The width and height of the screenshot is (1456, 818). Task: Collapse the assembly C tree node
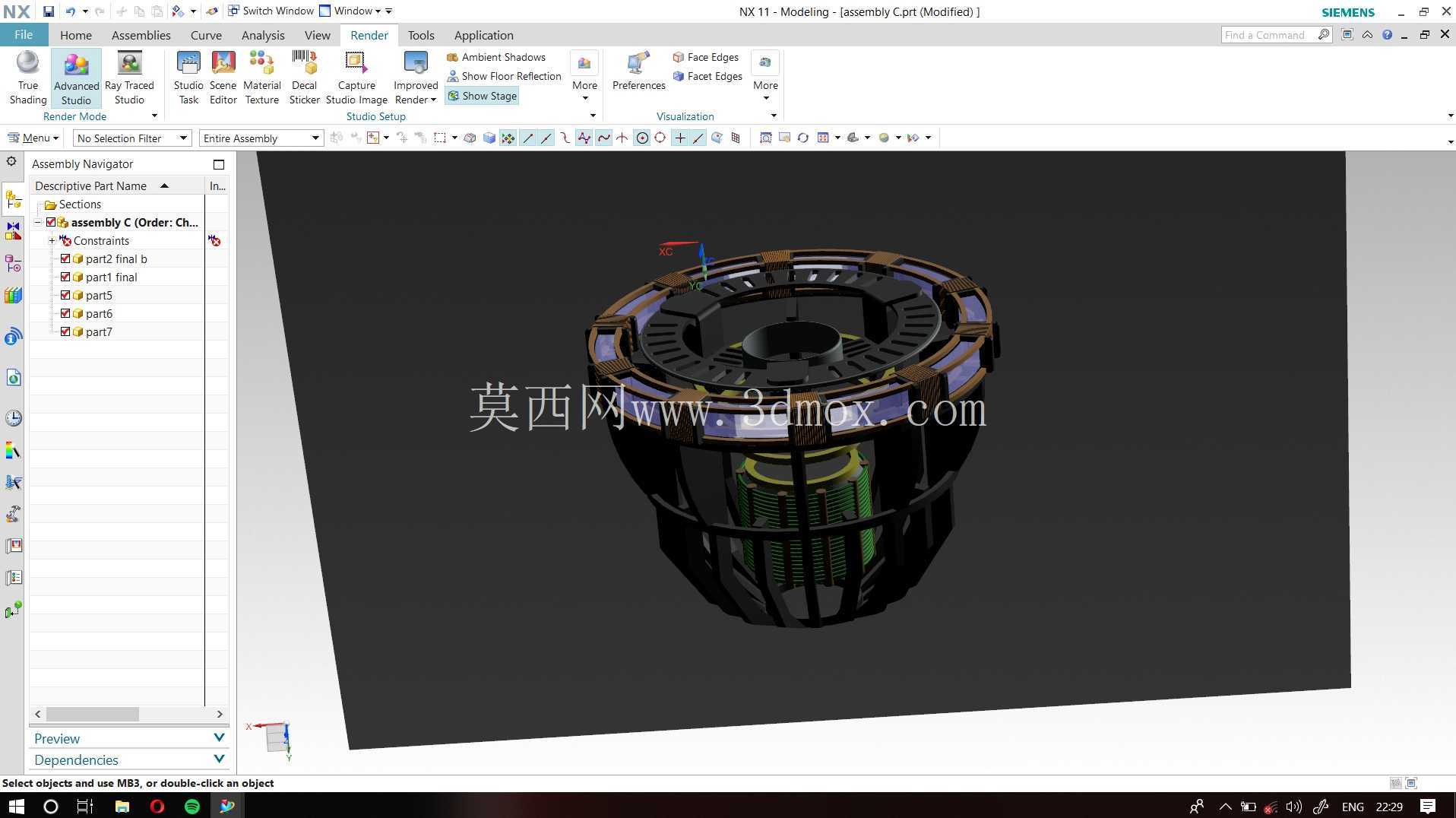coord(37,223)
